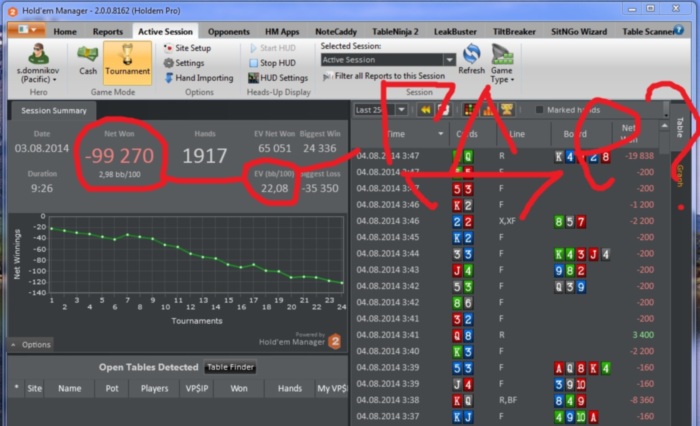
Task: Open the Opponents ribbon tab
Action: (229, 32)
